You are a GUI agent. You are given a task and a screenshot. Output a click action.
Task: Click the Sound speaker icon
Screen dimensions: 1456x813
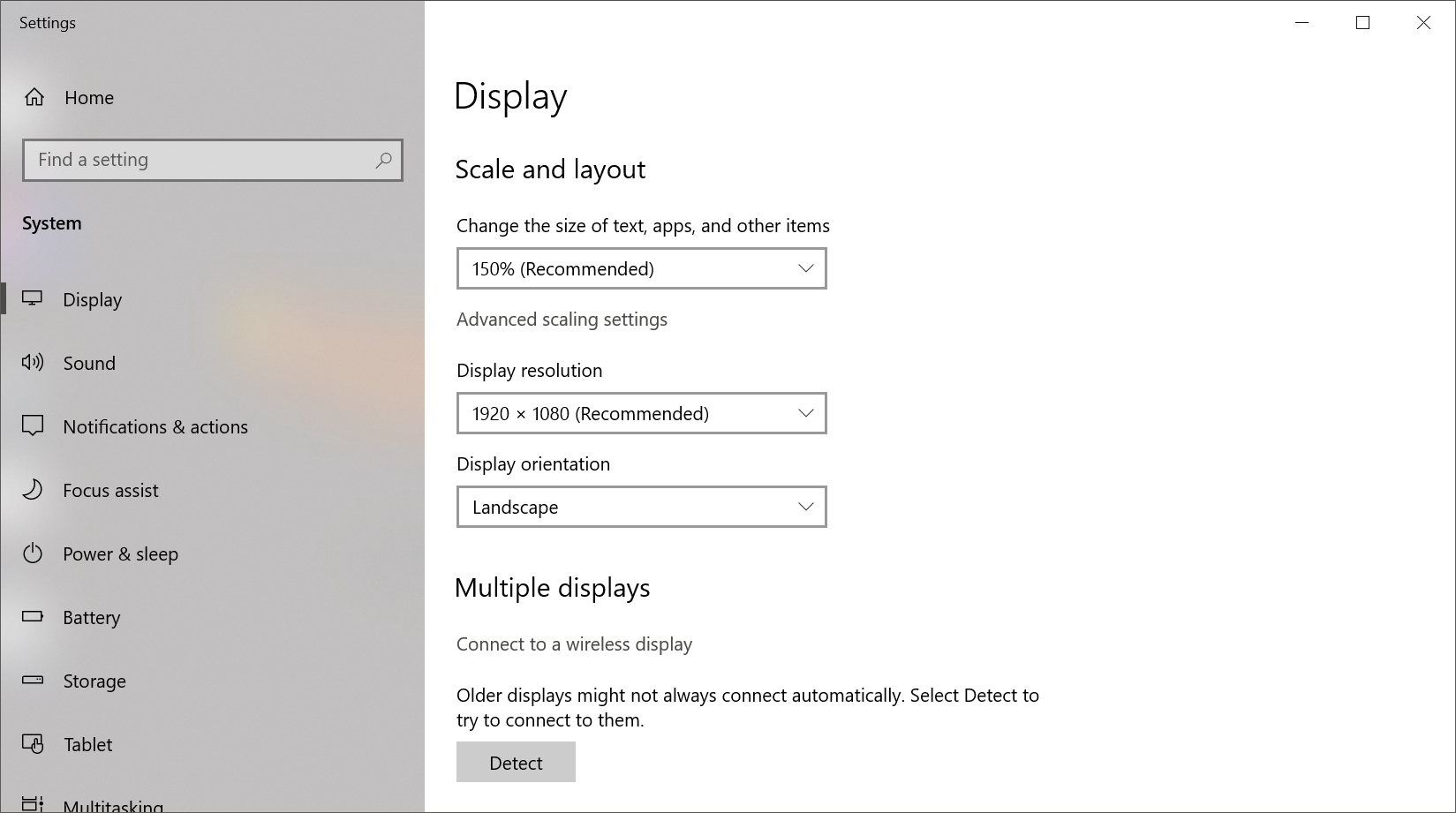pyautogui.click(x=33, y=362)
